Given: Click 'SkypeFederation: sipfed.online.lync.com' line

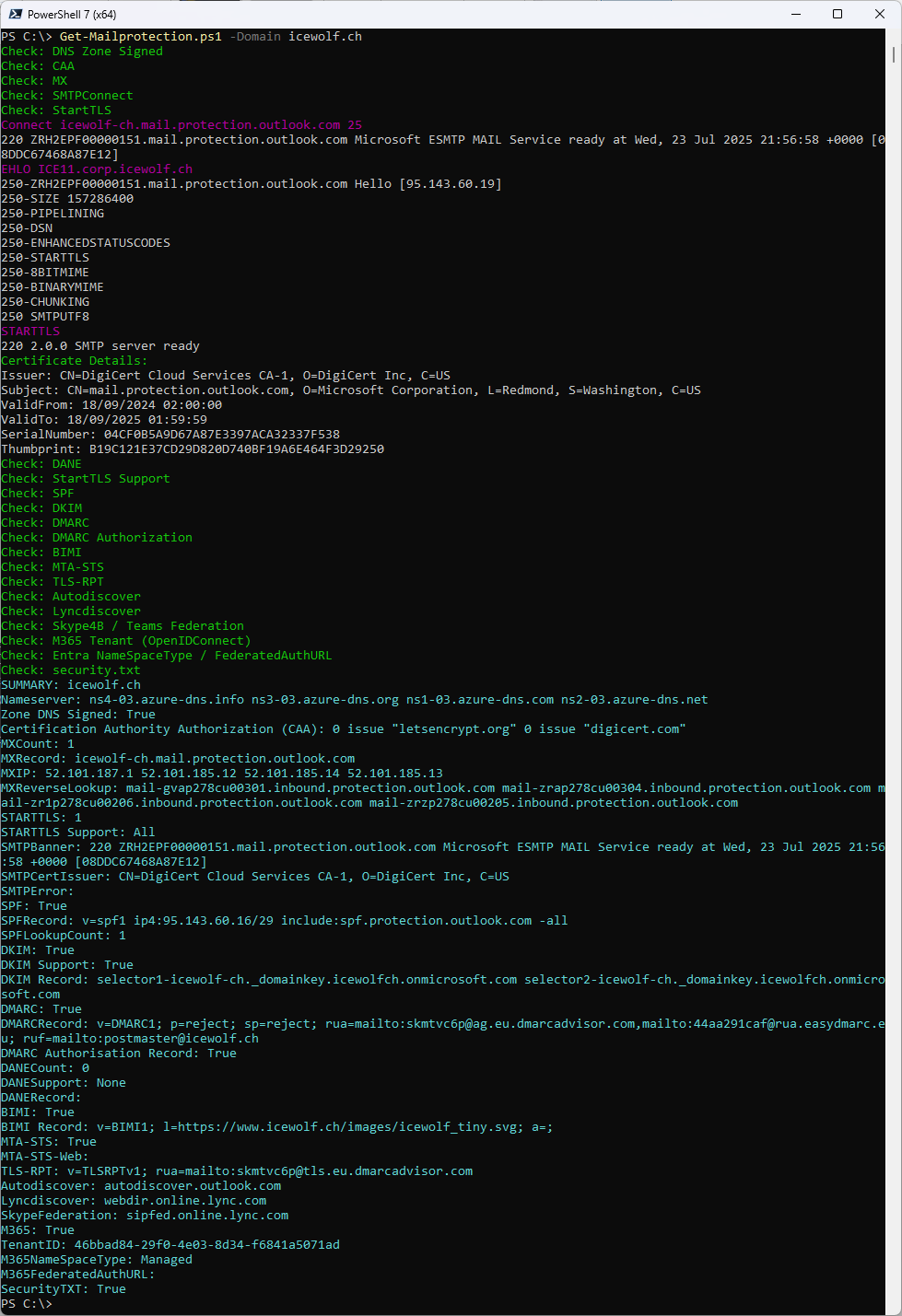Looking at the screenshot, I should [x=145, y=1216].
